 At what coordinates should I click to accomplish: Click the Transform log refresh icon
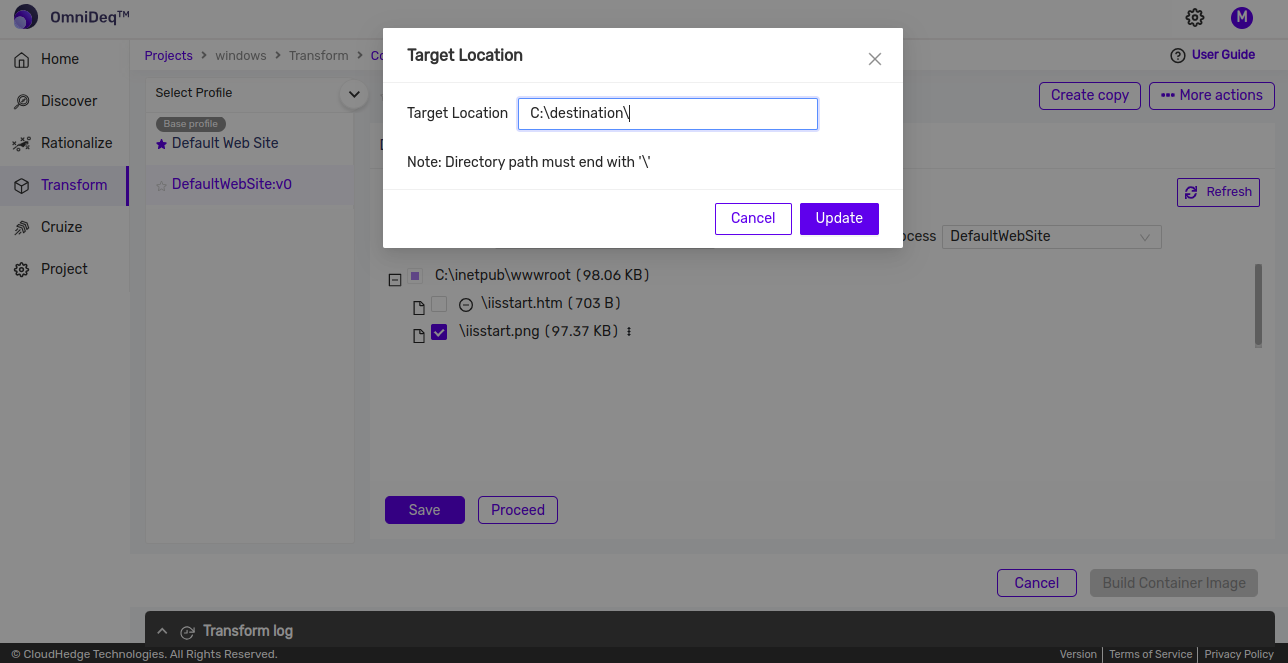187,632
